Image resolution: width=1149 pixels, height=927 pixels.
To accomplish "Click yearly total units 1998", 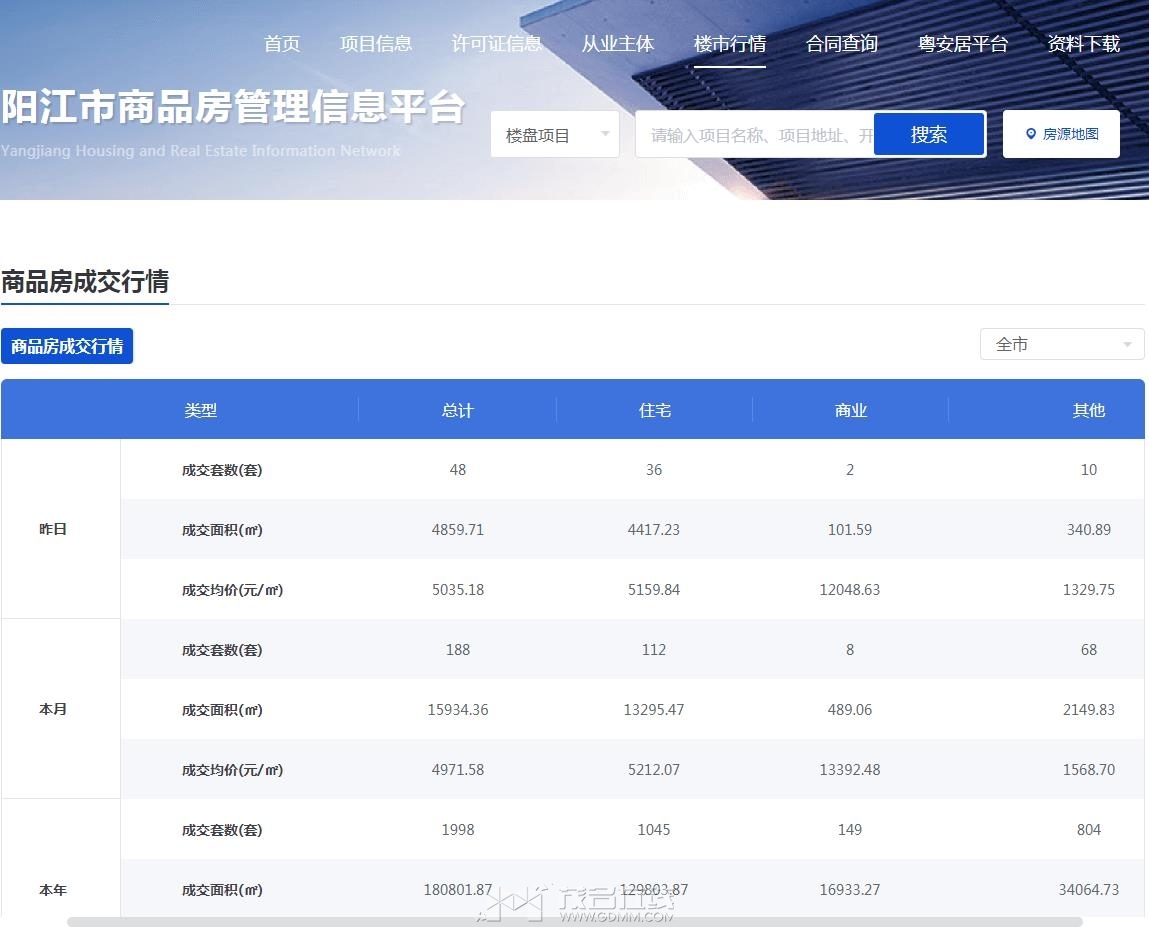I will [x=458, y=830].
